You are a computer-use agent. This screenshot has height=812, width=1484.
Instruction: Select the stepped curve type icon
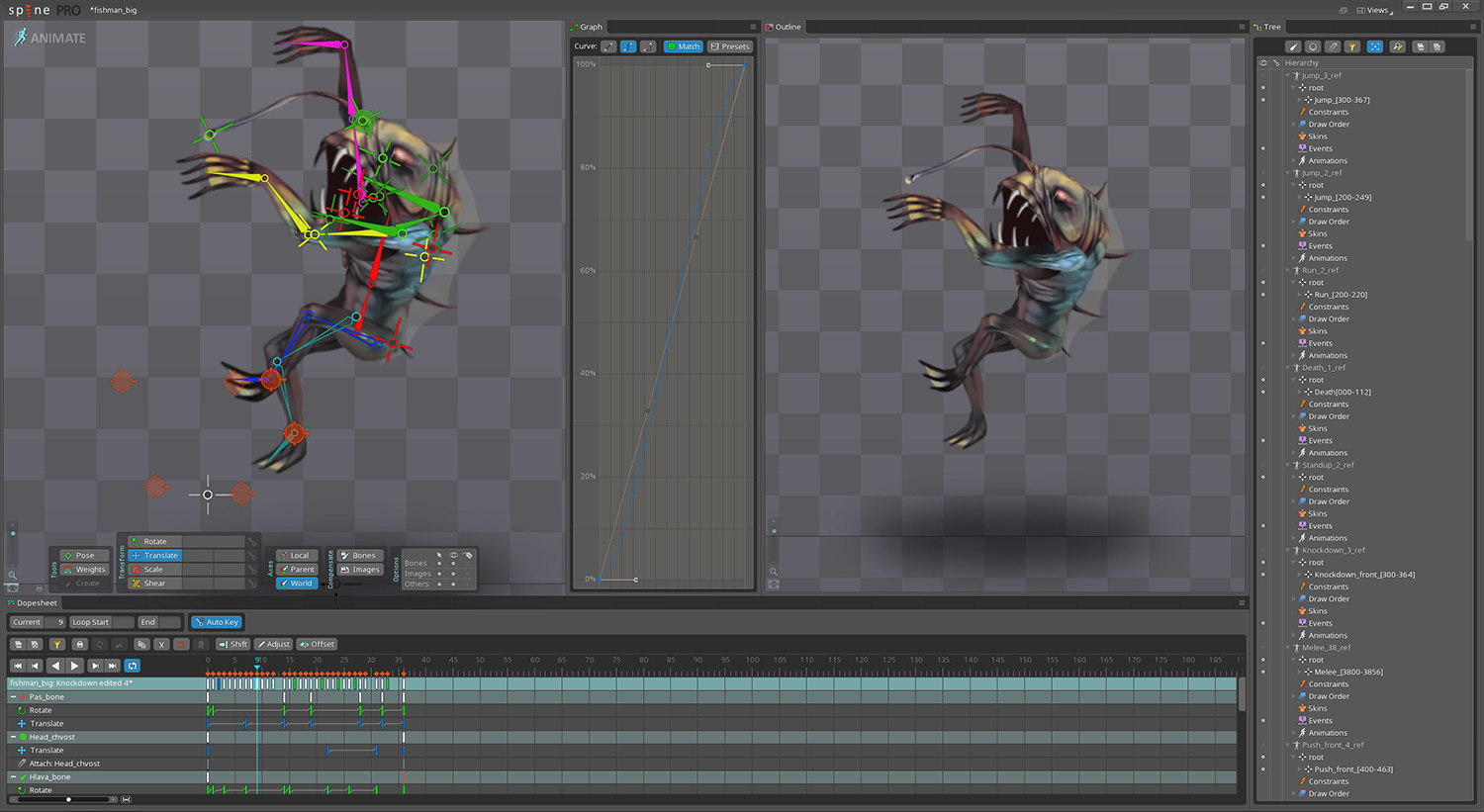tap(648, 46)
